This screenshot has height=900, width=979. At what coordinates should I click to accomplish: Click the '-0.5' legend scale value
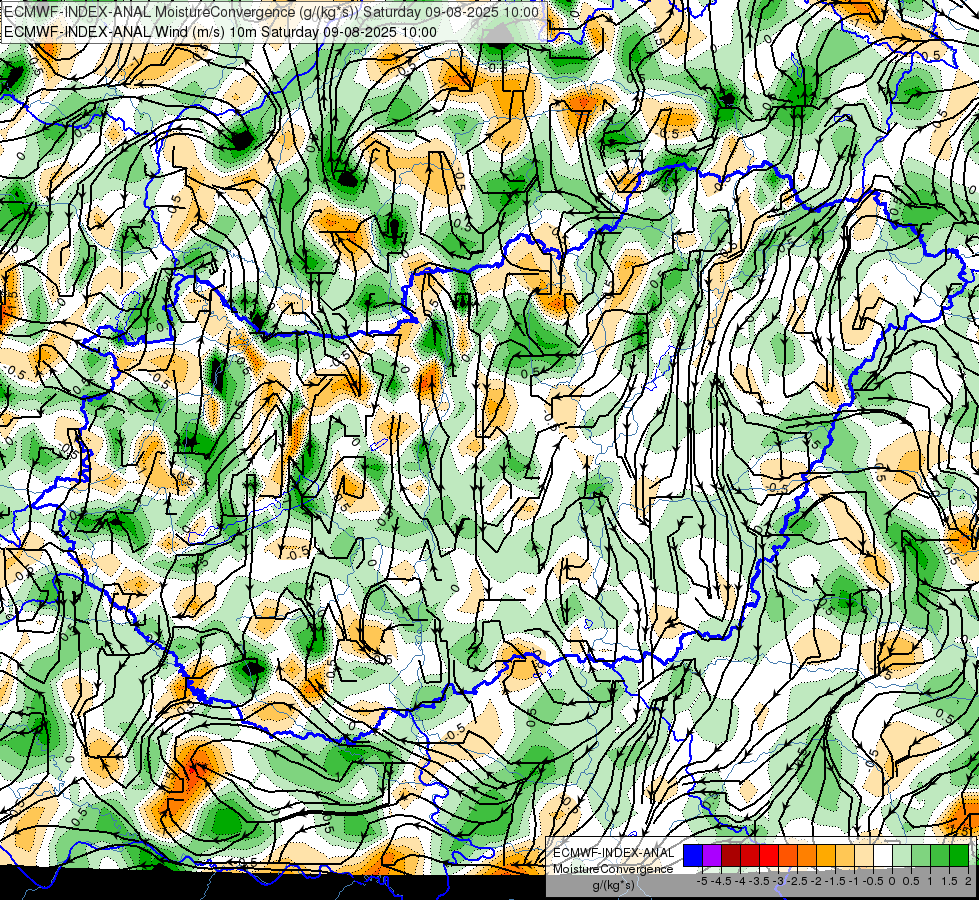point(873,881)
